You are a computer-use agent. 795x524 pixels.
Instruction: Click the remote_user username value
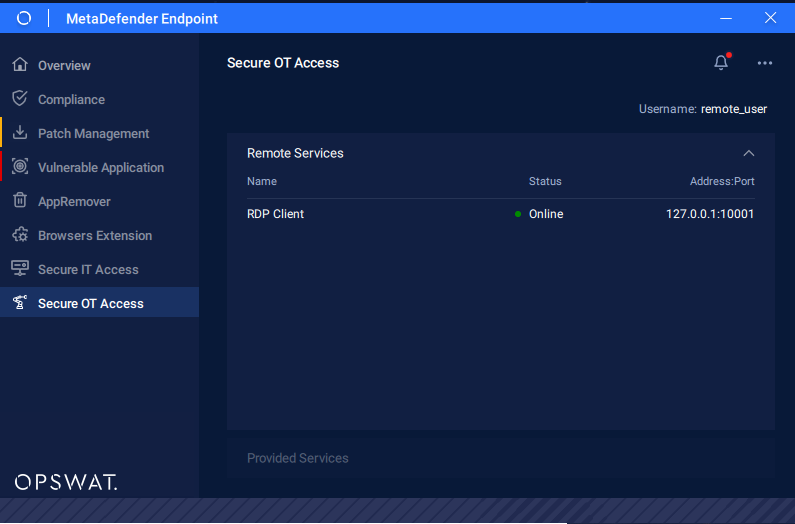click(x=734, y=109)
